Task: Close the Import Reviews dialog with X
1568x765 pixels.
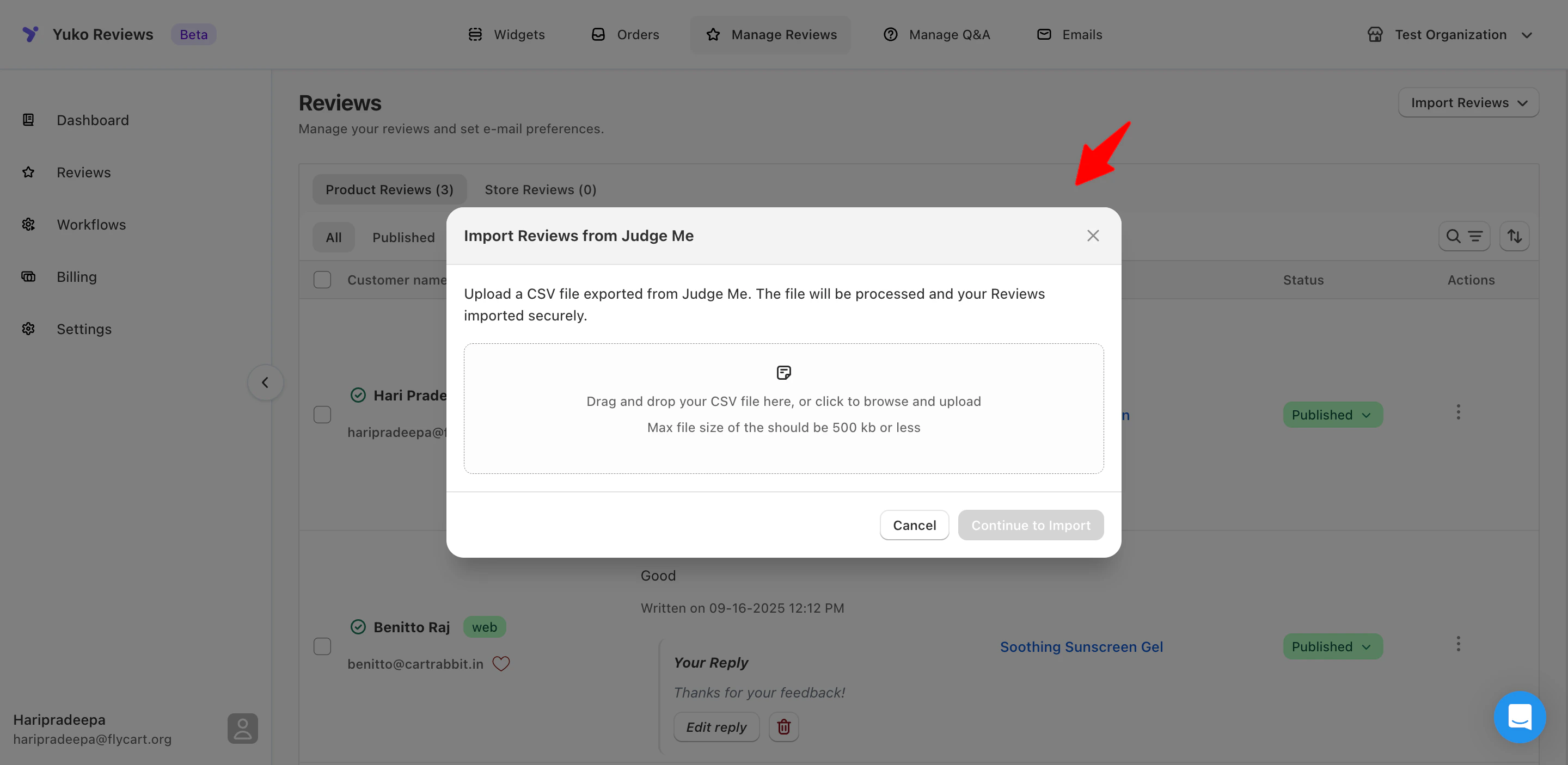Action: click(1093, 236)
